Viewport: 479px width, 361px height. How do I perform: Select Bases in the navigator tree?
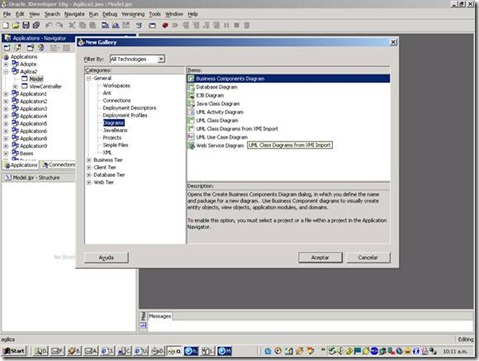pyautogui.click(x=26, y=153)
